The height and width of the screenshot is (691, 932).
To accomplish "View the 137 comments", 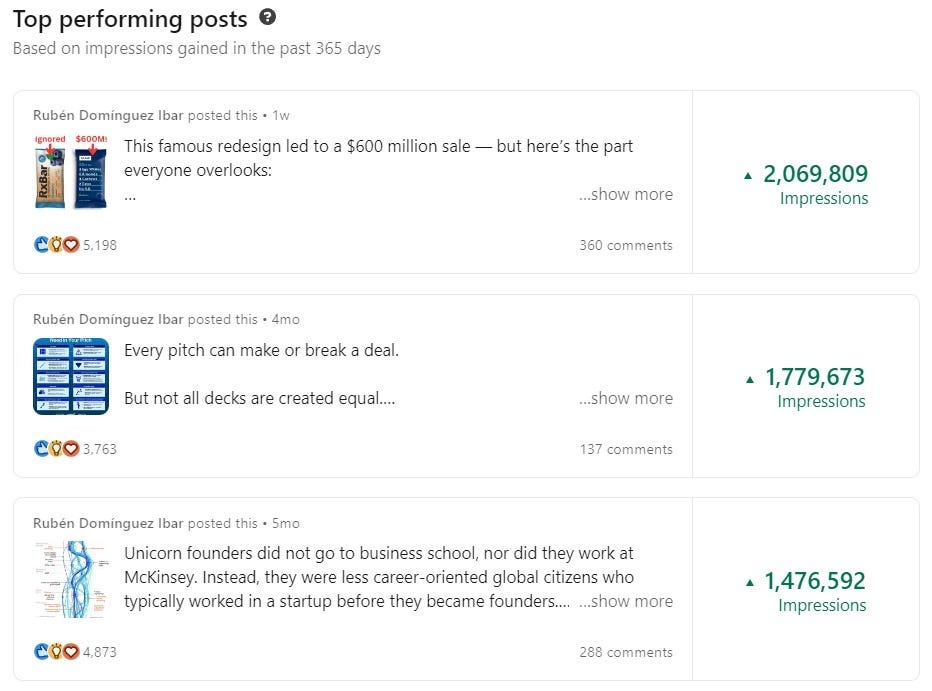I will pos(626,449).
